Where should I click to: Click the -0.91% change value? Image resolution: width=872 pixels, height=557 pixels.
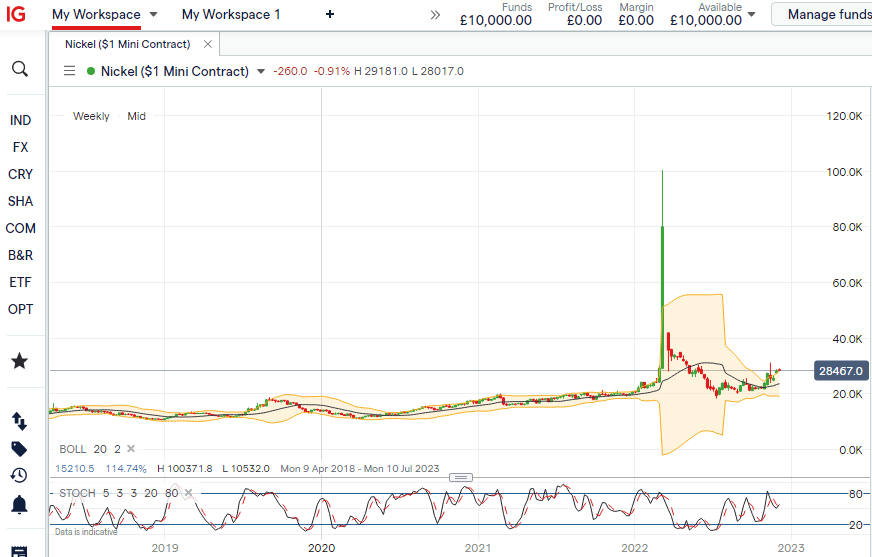point(331,71)
